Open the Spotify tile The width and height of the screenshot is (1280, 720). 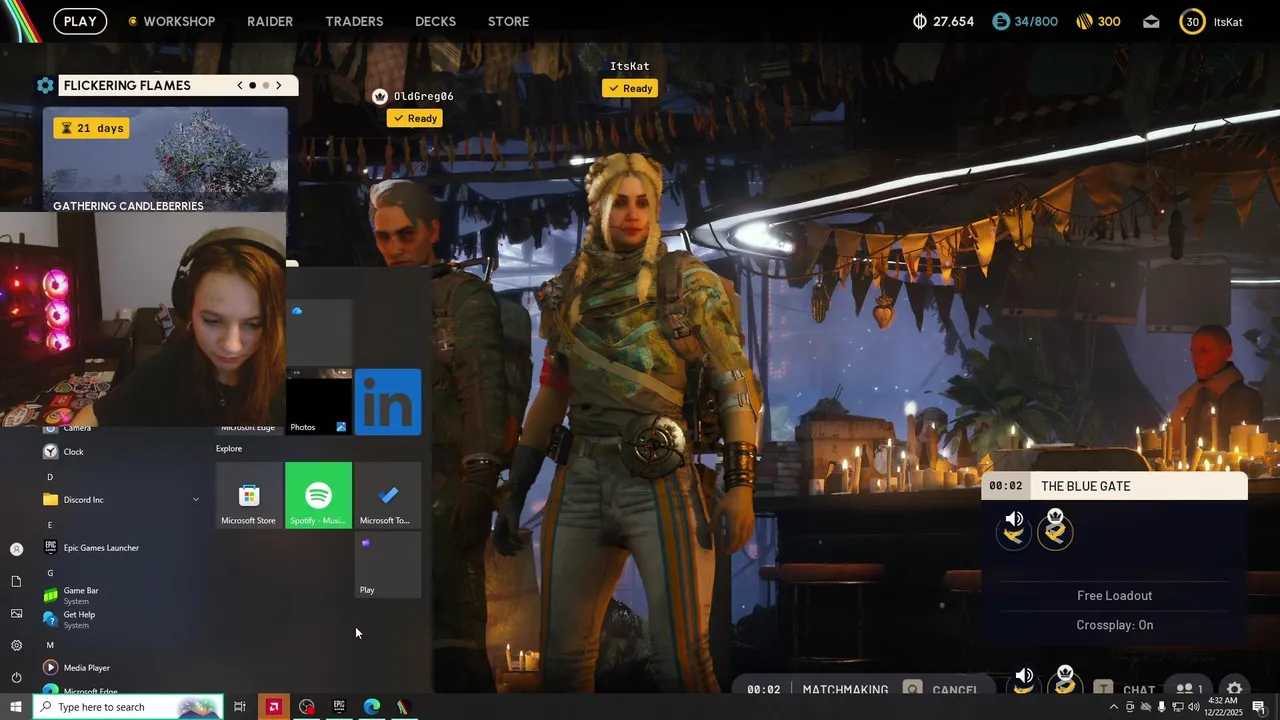click(x=318, y=495)
